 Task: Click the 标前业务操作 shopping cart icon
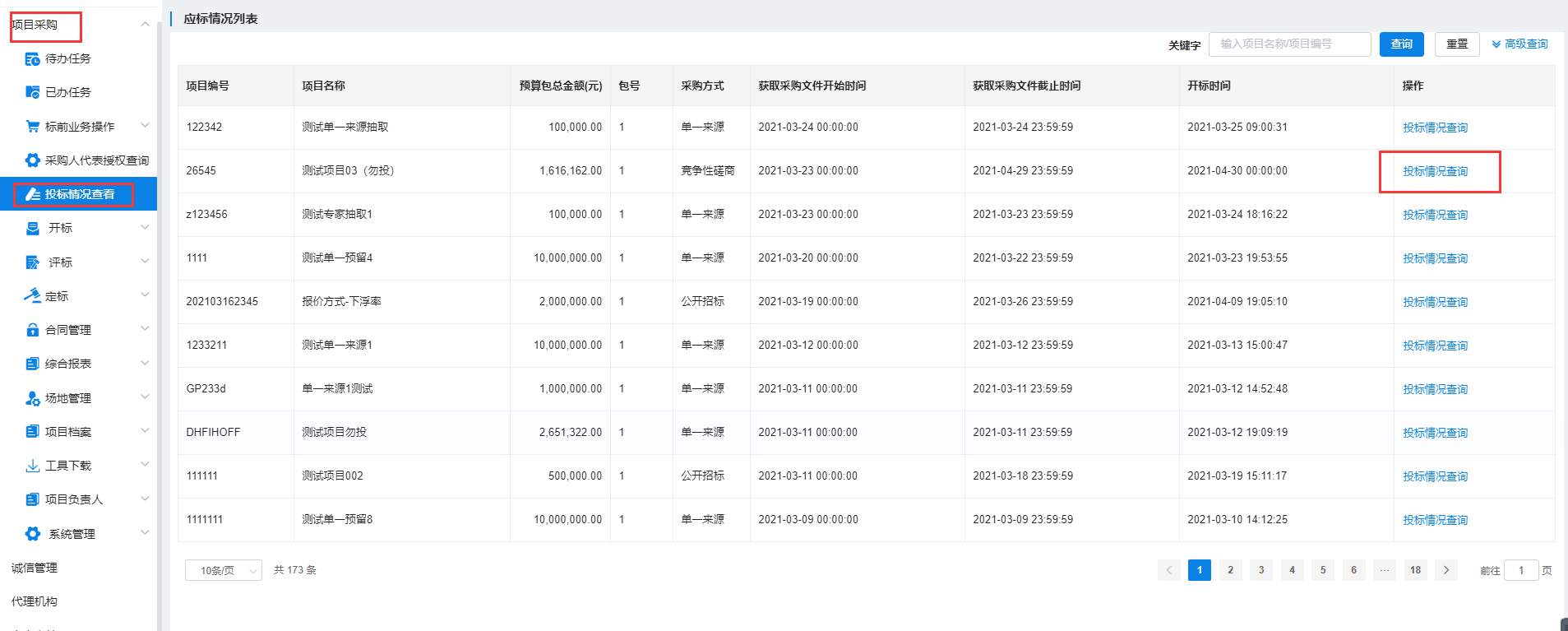pyautogui.click(x=32, y=127)
